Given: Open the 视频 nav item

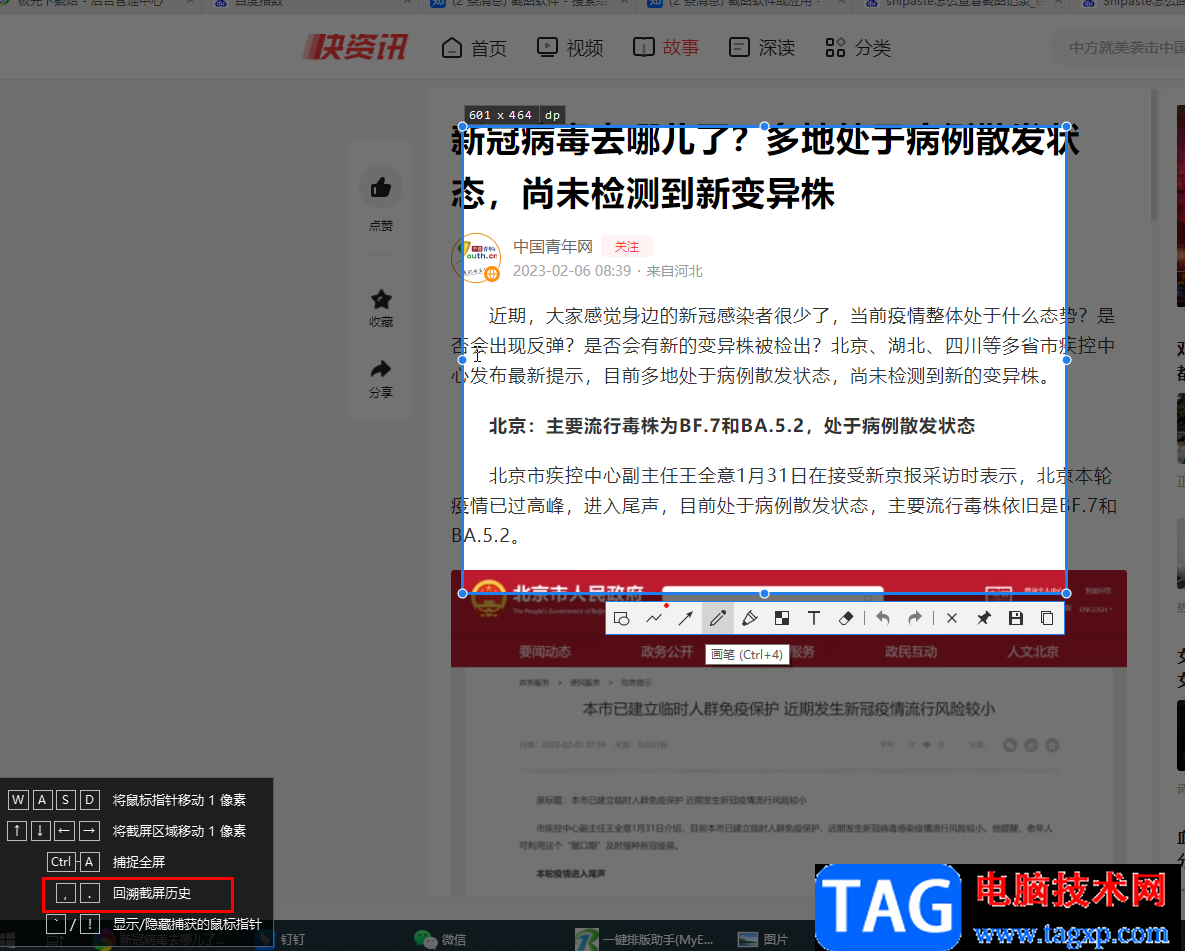Looking at the screenshot, I should 570,48.
